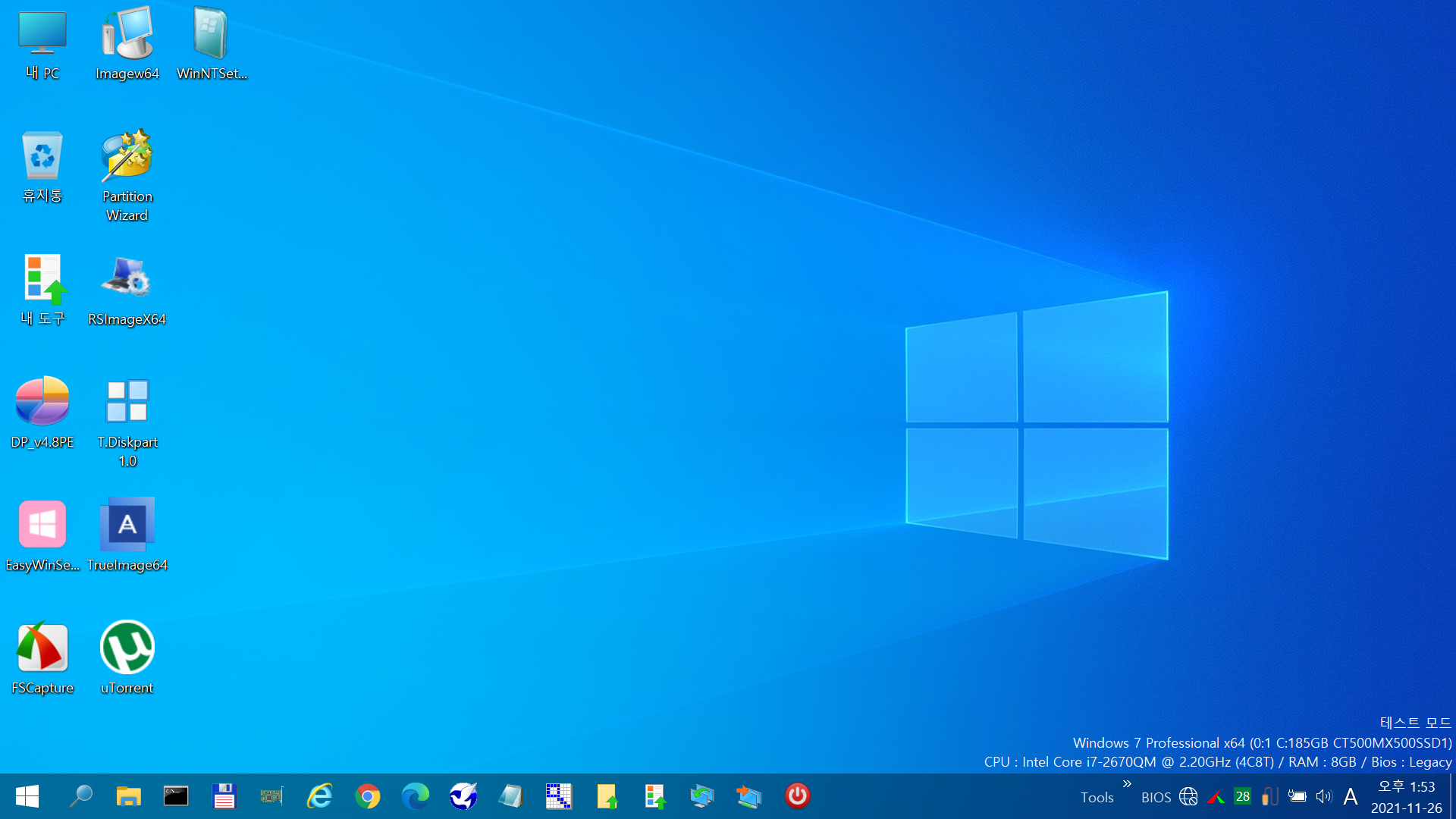Viewport: 1456px width, 819px height.
Task: Select the EasyWinSetup pink Windows icon
Action: point(42,535)
